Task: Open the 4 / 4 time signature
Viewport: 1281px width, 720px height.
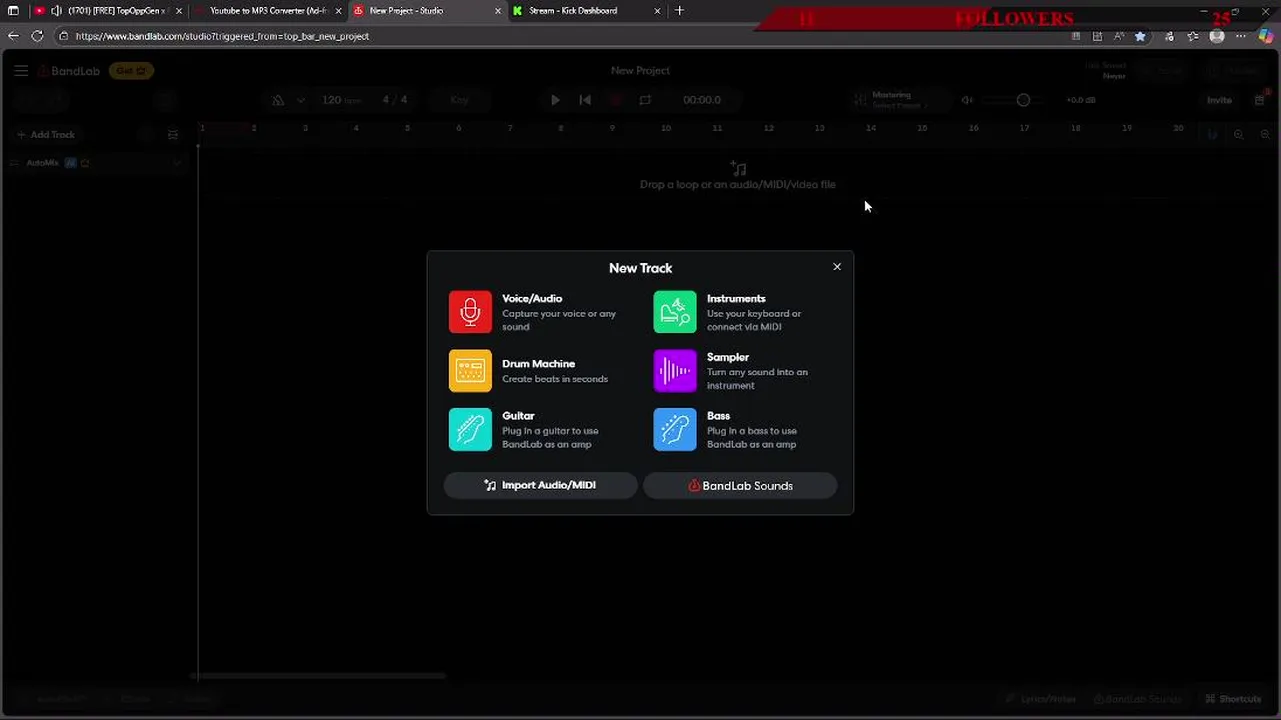Action: coord(395,100)
